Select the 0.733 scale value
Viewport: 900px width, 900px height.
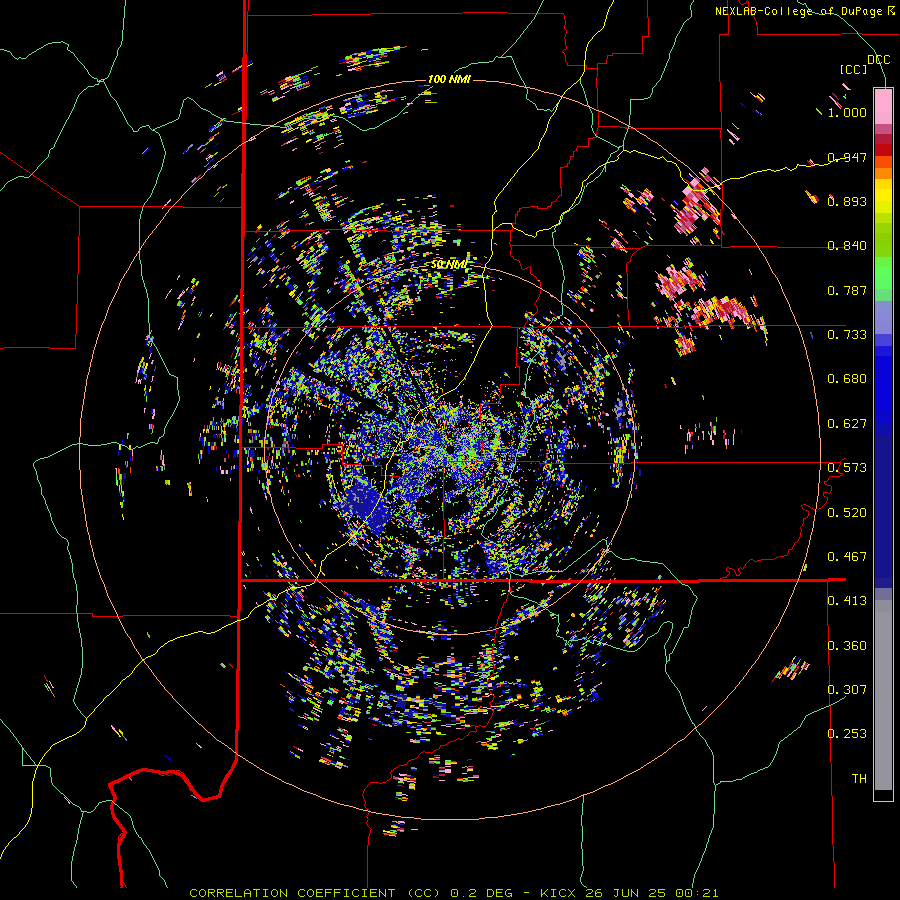pyautogui.click(x=847, y=335)
